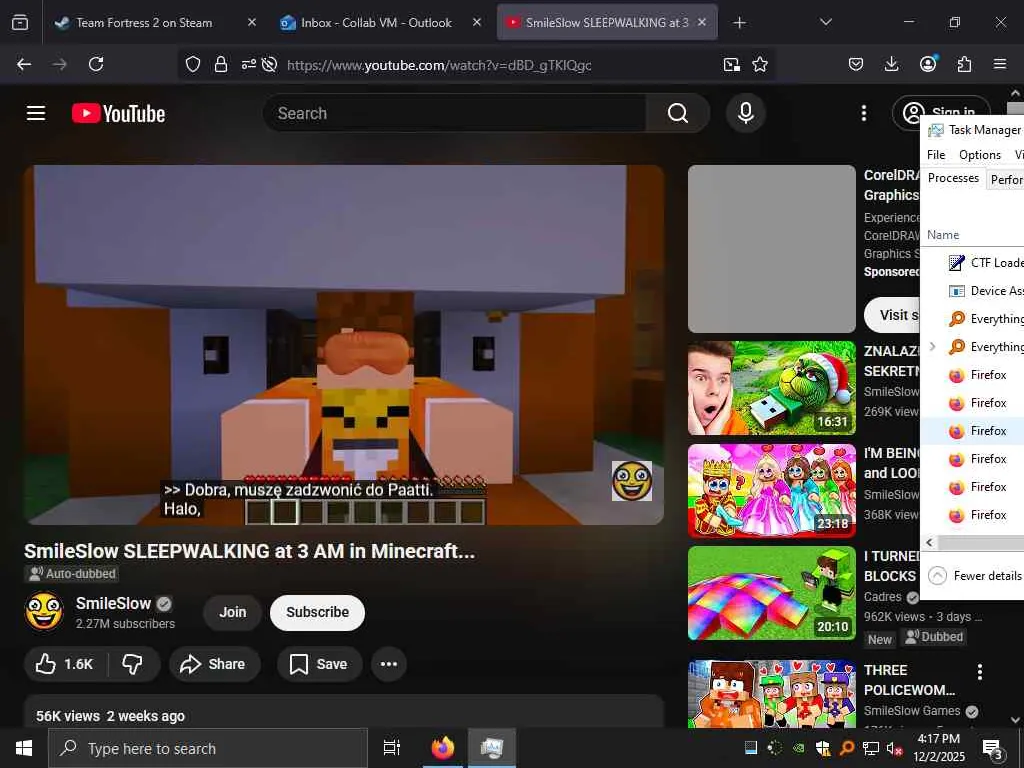This screenshot has height=768, width=1024.
Task: Switch to Task Manager on the taskbar
Action: tap(491, 748)
